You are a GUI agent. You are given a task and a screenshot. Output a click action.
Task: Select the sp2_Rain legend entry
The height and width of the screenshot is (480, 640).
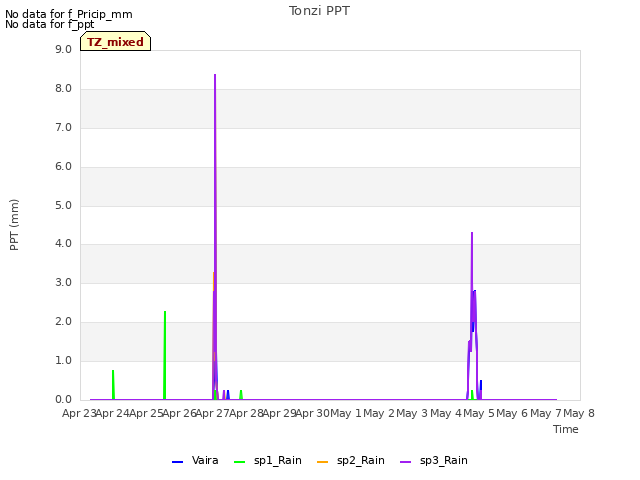(x=351, y=460)
